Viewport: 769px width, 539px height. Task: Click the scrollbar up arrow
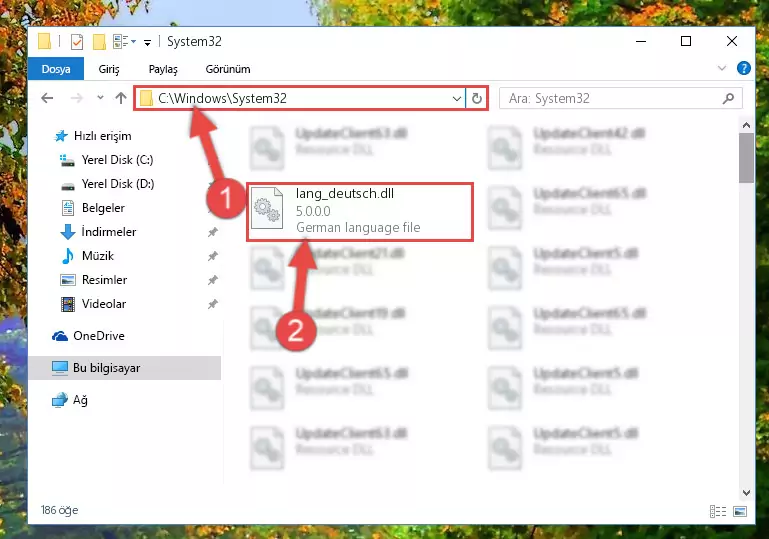click(746, 125)
